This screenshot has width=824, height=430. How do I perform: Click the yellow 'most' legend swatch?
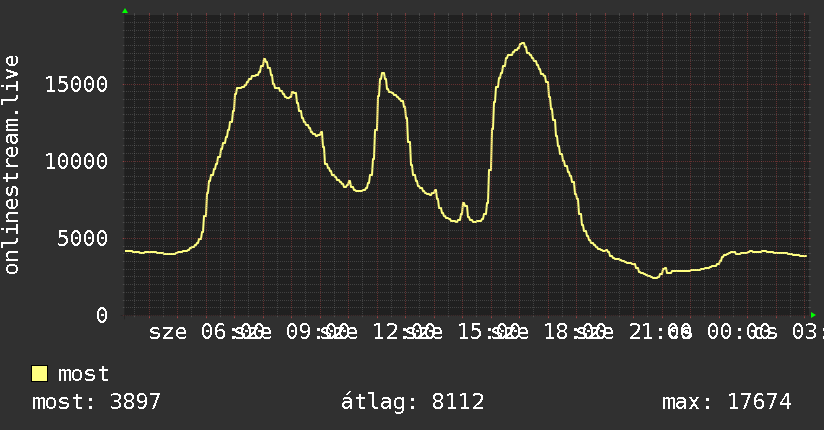click(x=39, y=374)
